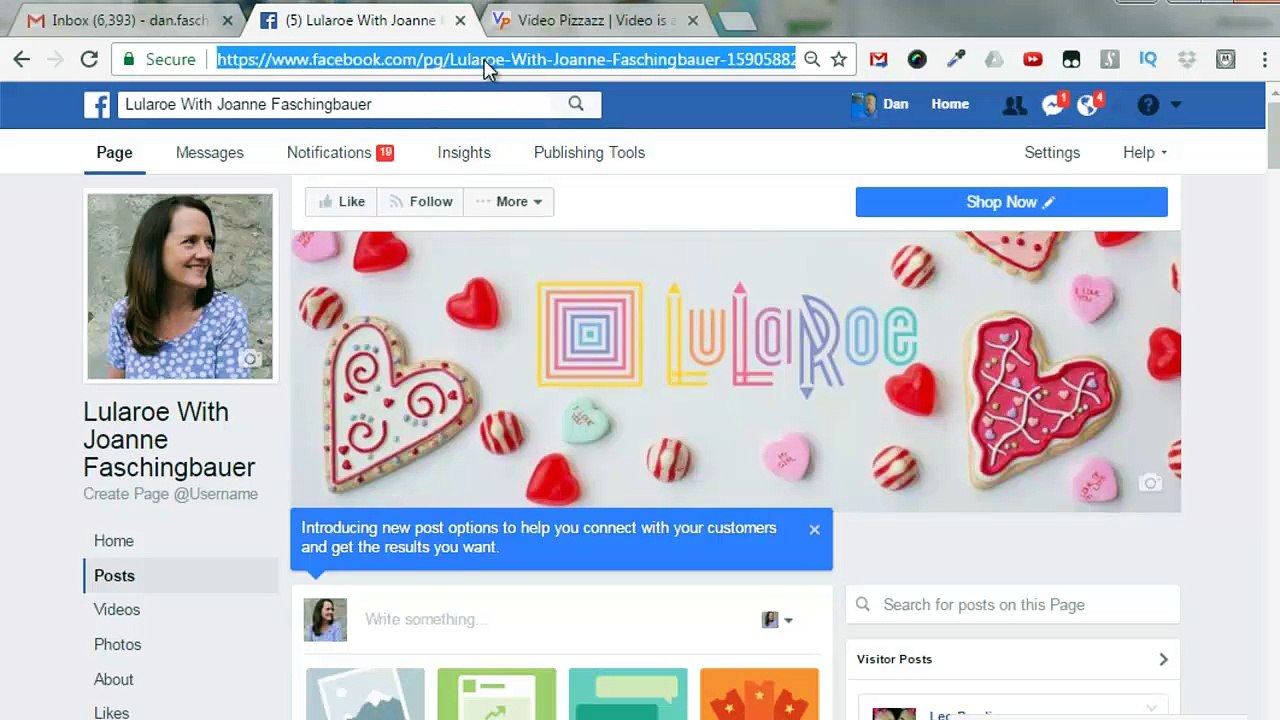Open post-as identity dropdown in composer
The image size is (1280, 720).
point(777,620)
